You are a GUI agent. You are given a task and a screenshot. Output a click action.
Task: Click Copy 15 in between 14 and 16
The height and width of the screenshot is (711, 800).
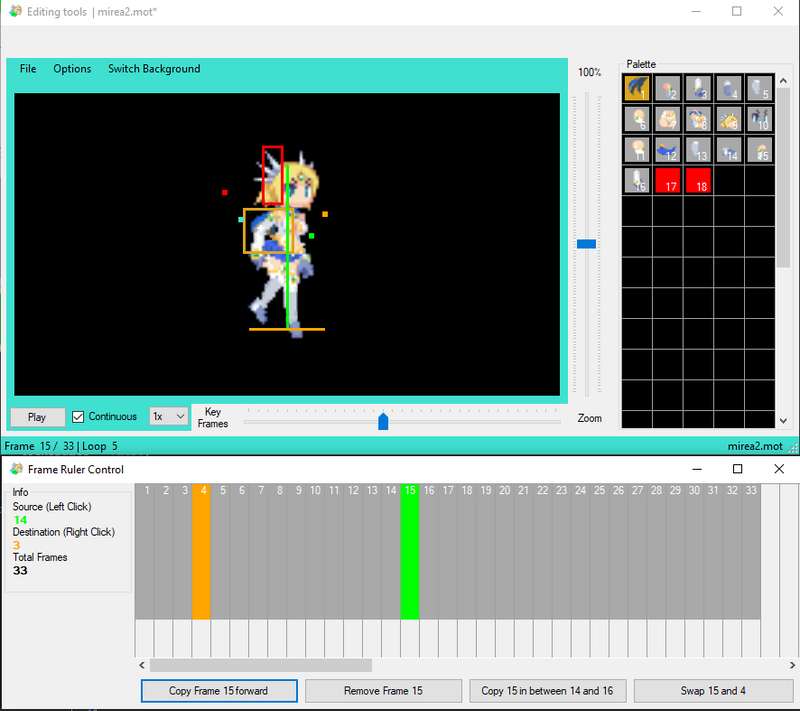[547, 691]
